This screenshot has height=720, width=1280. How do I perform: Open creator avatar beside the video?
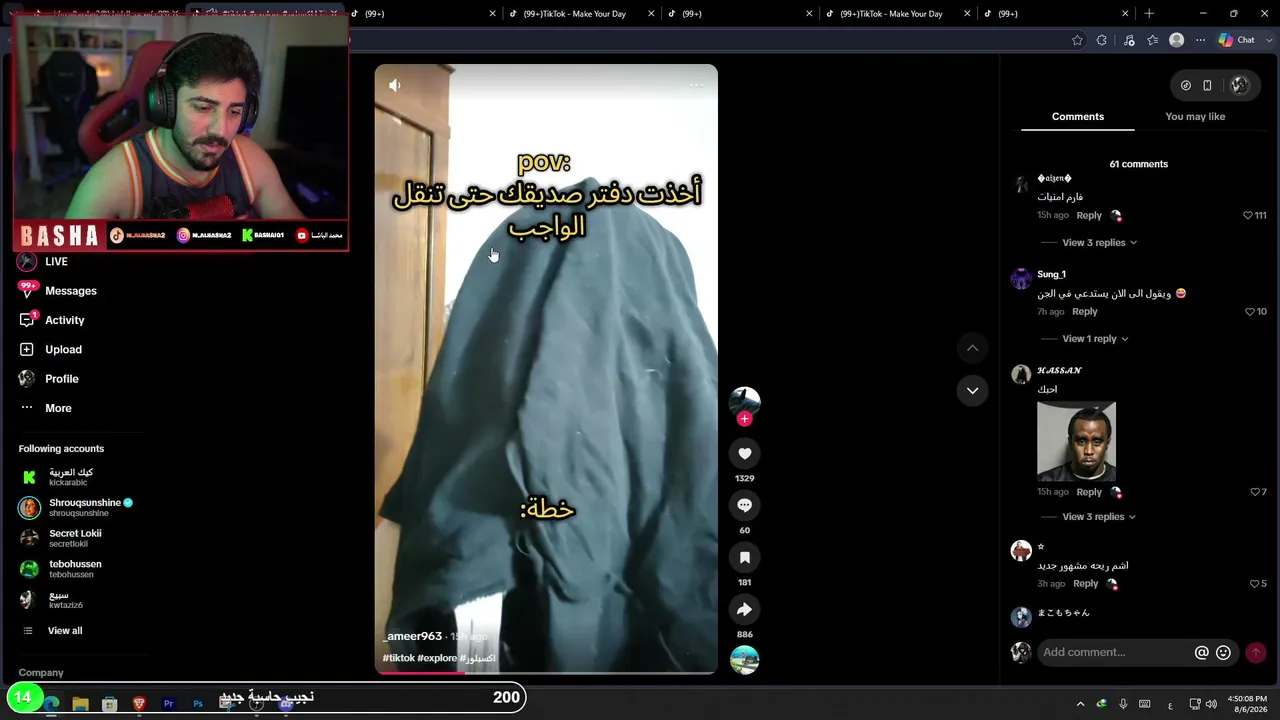[x=744, y=401]
